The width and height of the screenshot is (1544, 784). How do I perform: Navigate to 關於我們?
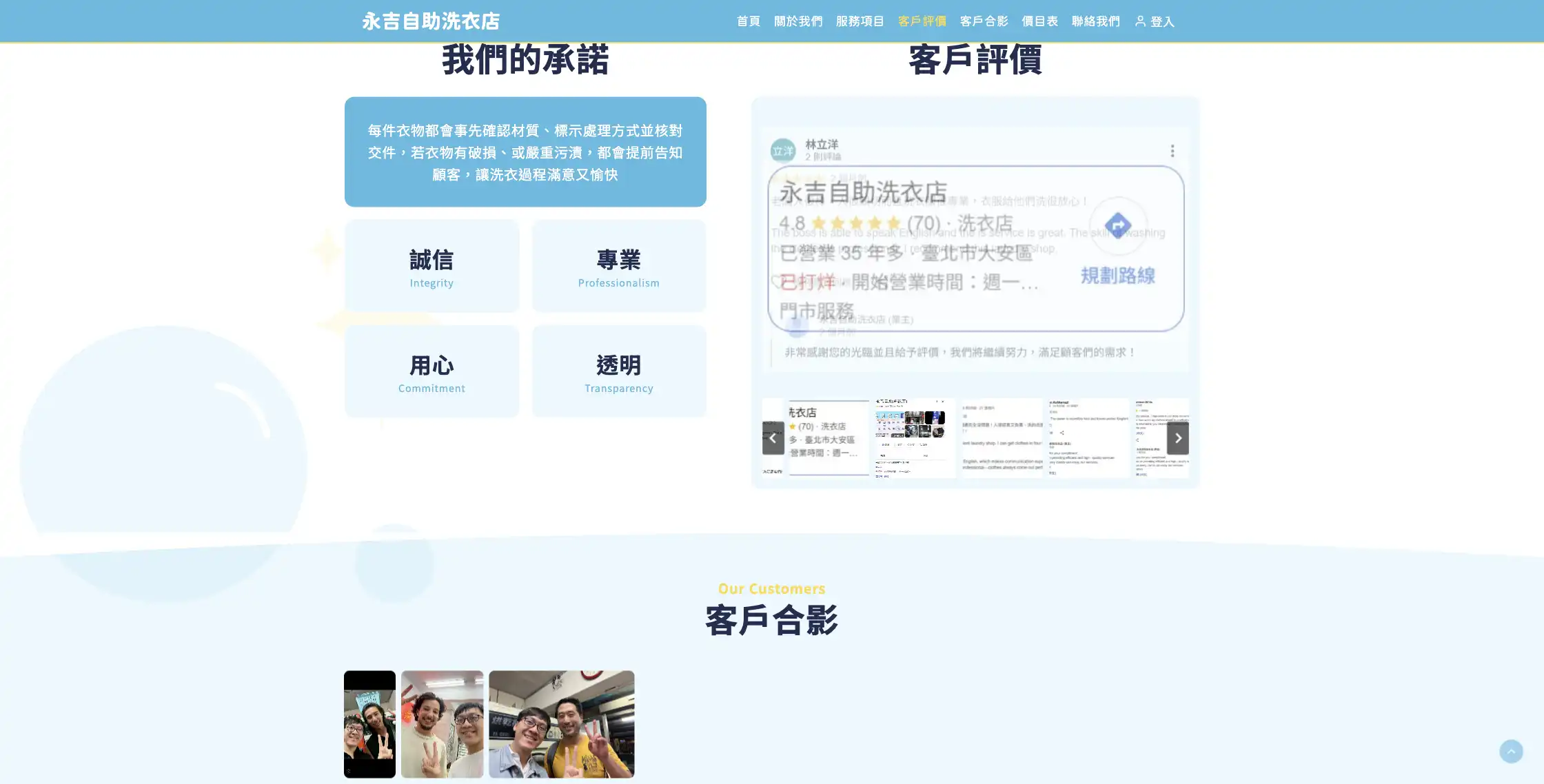point(798,21)
